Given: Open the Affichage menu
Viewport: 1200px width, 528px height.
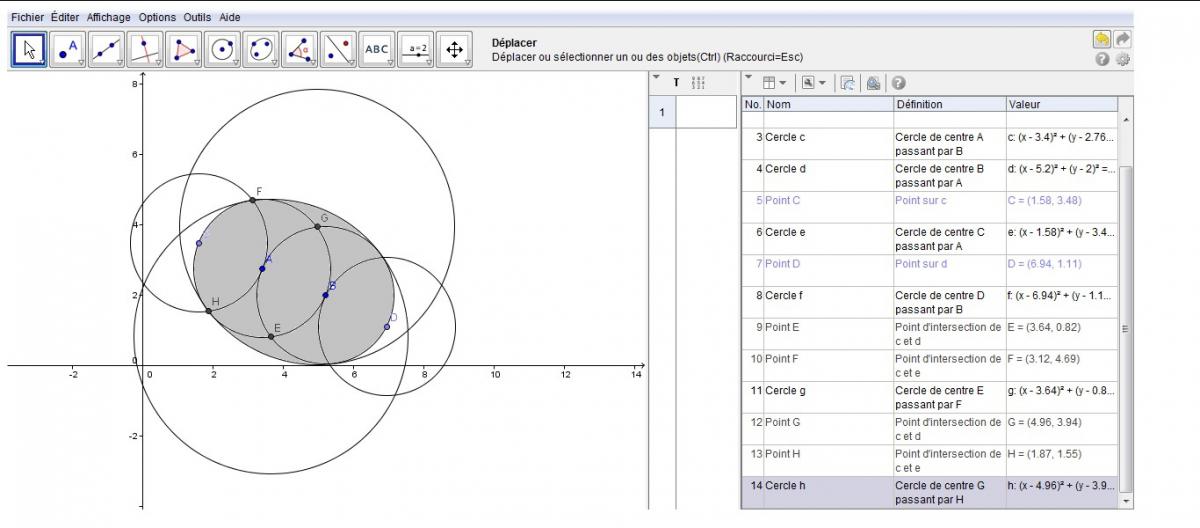Looking at the screenshot, I should coord(109,17).
